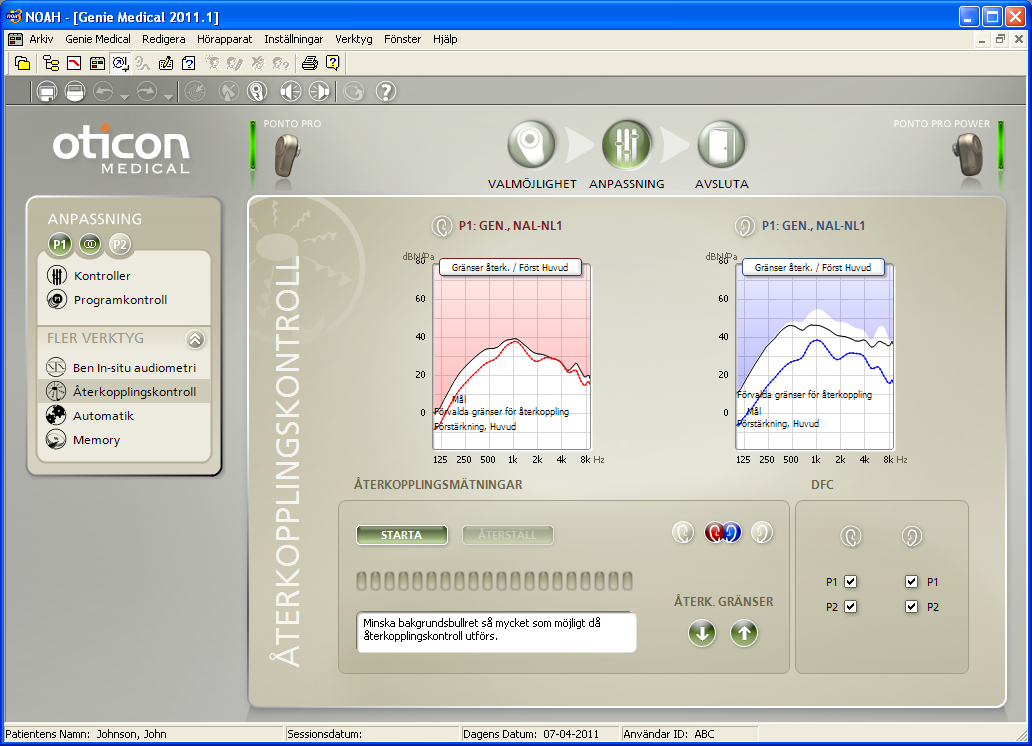Click the round target-with-arrow icon in grey toolbar
This screenshot has height=746, width=1032.
click(x=195, y=92)
